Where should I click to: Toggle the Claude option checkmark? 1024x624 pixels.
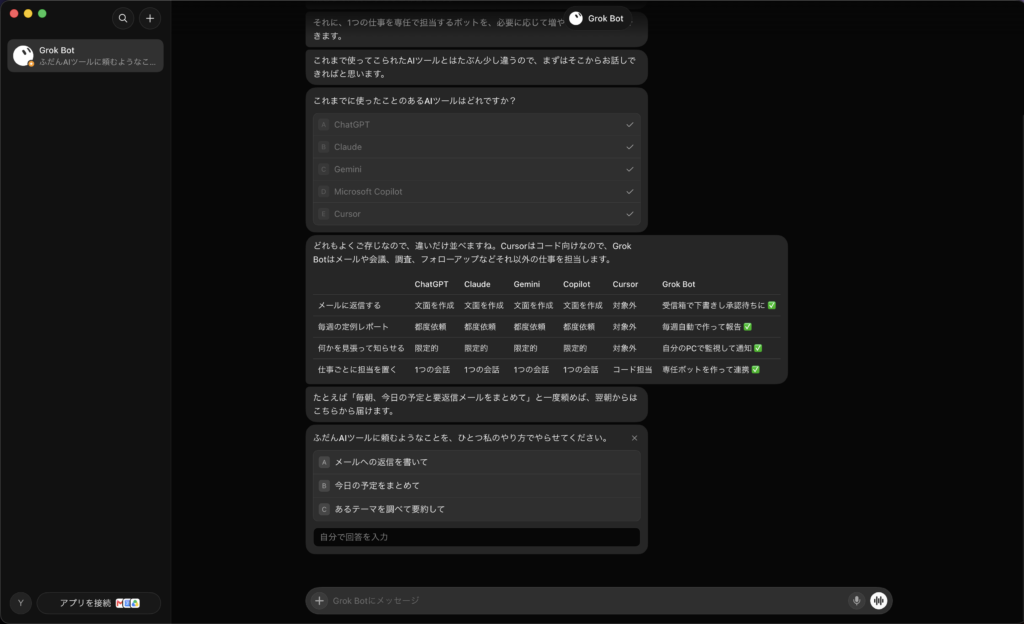(630, 147)
